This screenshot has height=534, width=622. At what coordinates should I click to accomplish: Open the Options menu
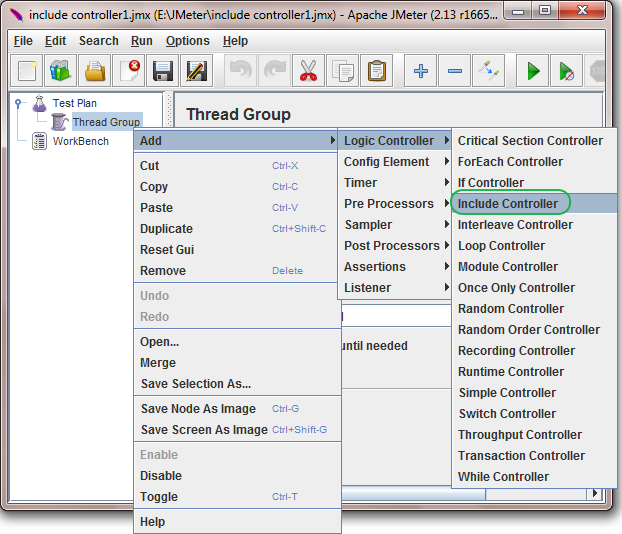pyautogui.click(x=188, y=41)
